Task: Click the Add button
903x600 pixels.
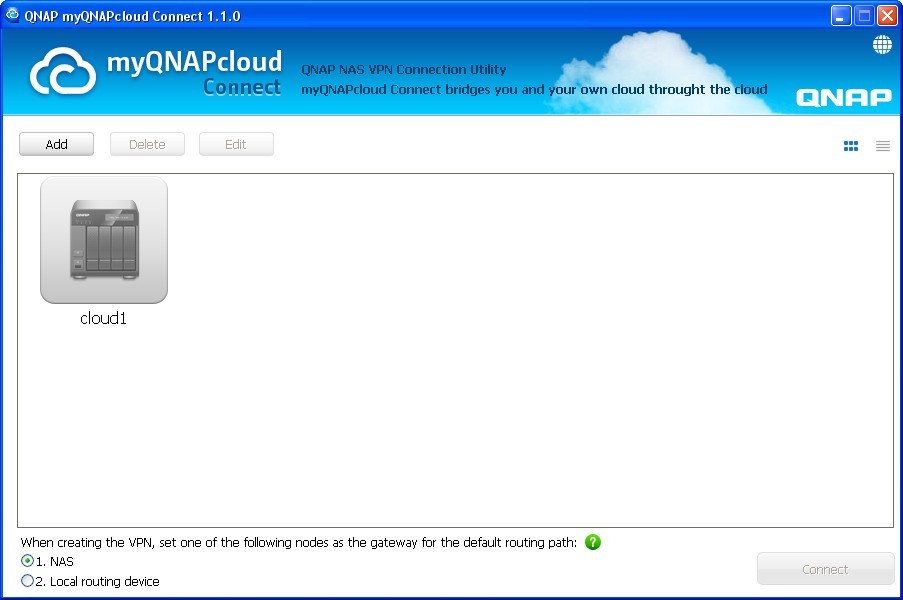Action: point(56,144)
